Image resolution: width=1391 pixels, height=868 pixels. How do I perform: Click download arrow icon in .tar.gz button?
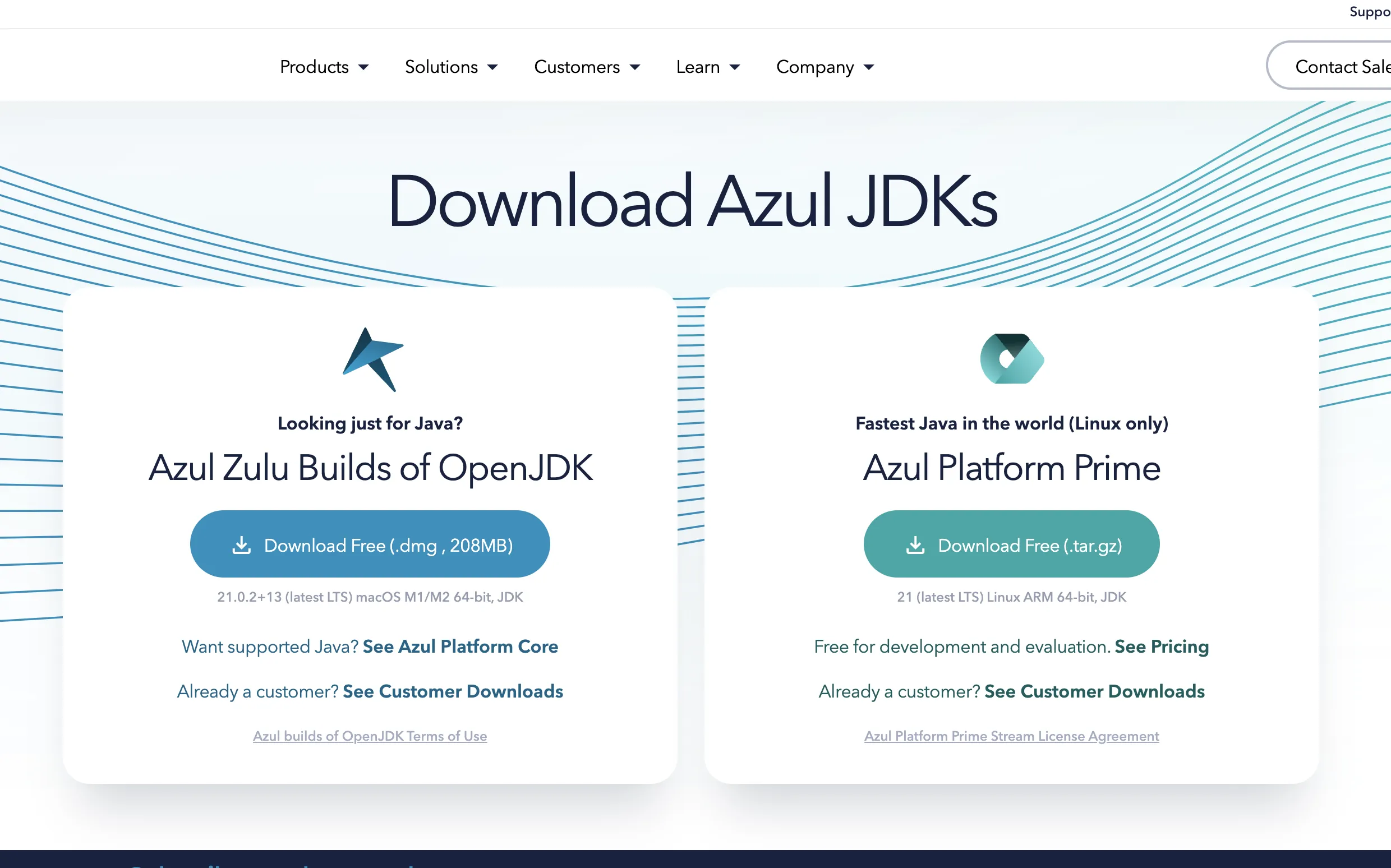point(916,545)
